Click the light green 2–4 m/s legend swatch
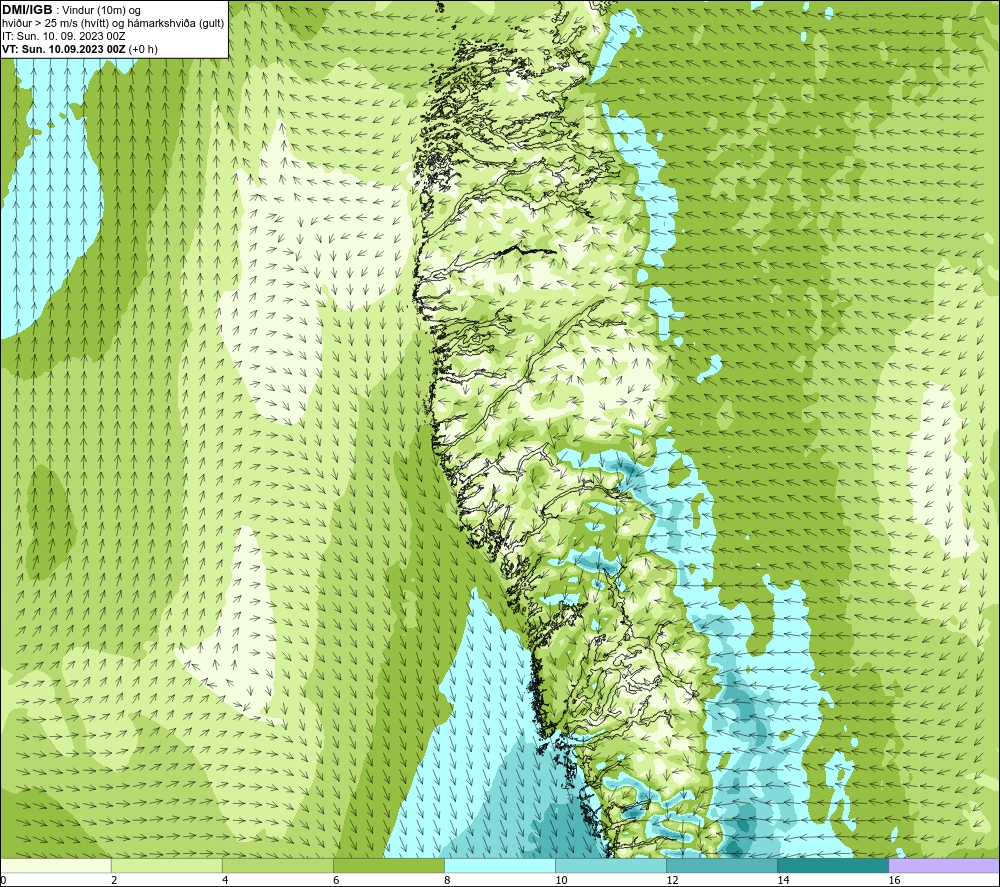 pyautogui.click(x=167, y=865)
